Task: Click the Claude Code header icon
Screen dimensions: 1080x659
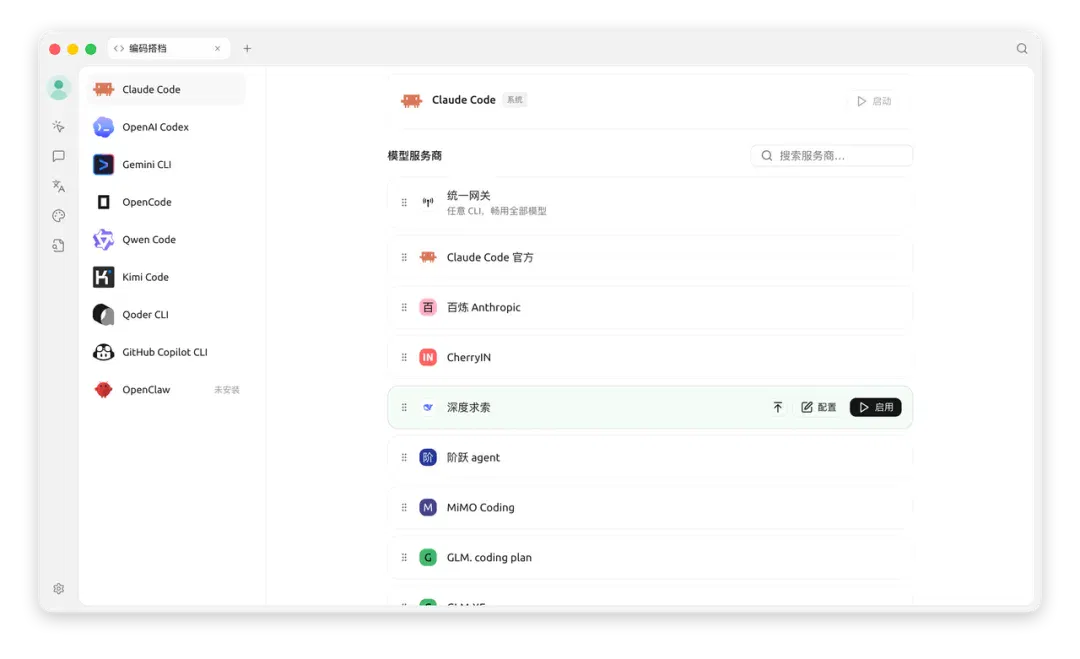Action: (x=411, y=101)
